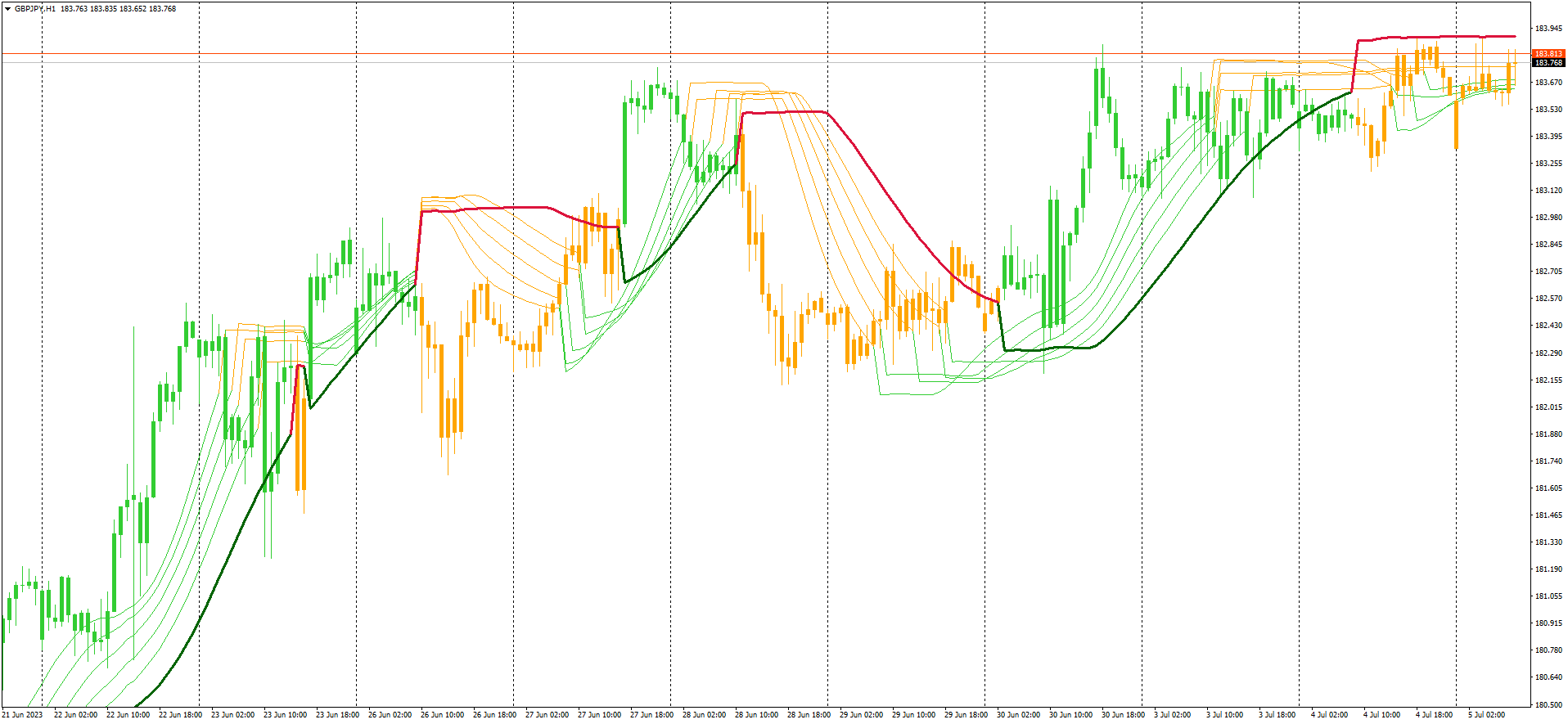
Task: Click the 27 Jun 02:00 time label
Action: pos(547,715)
